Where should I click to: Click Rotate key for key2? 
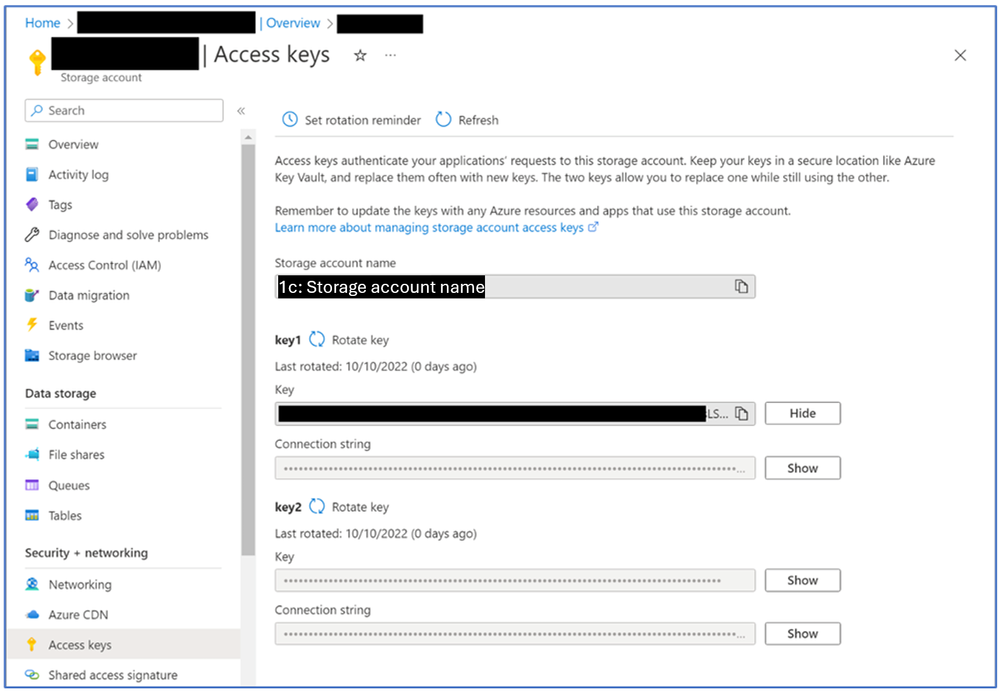pos(349,507)
